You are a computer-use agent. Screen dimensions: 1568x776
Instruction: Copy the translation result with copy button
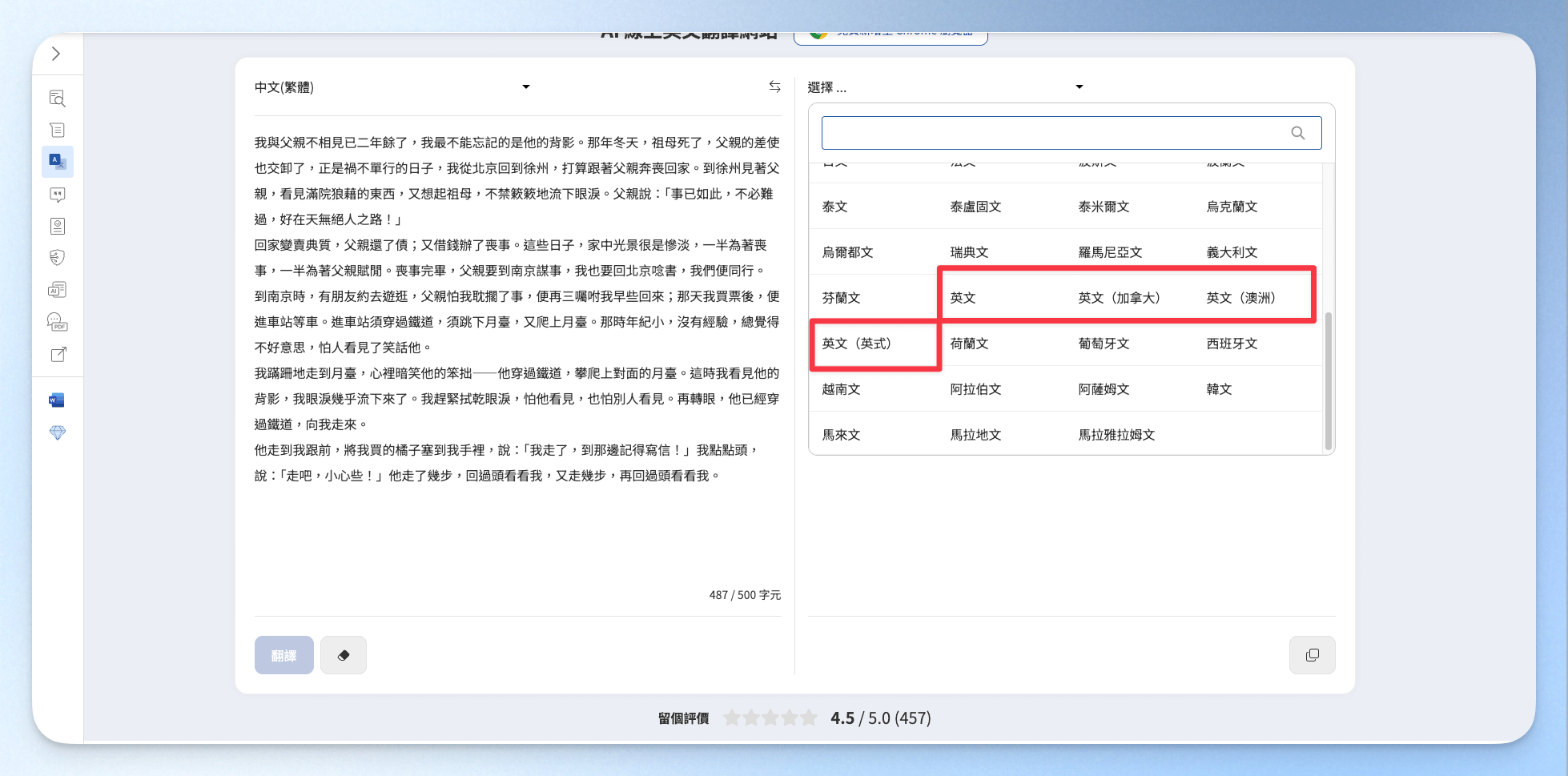pyautogui.click(x=1312, y=655)
